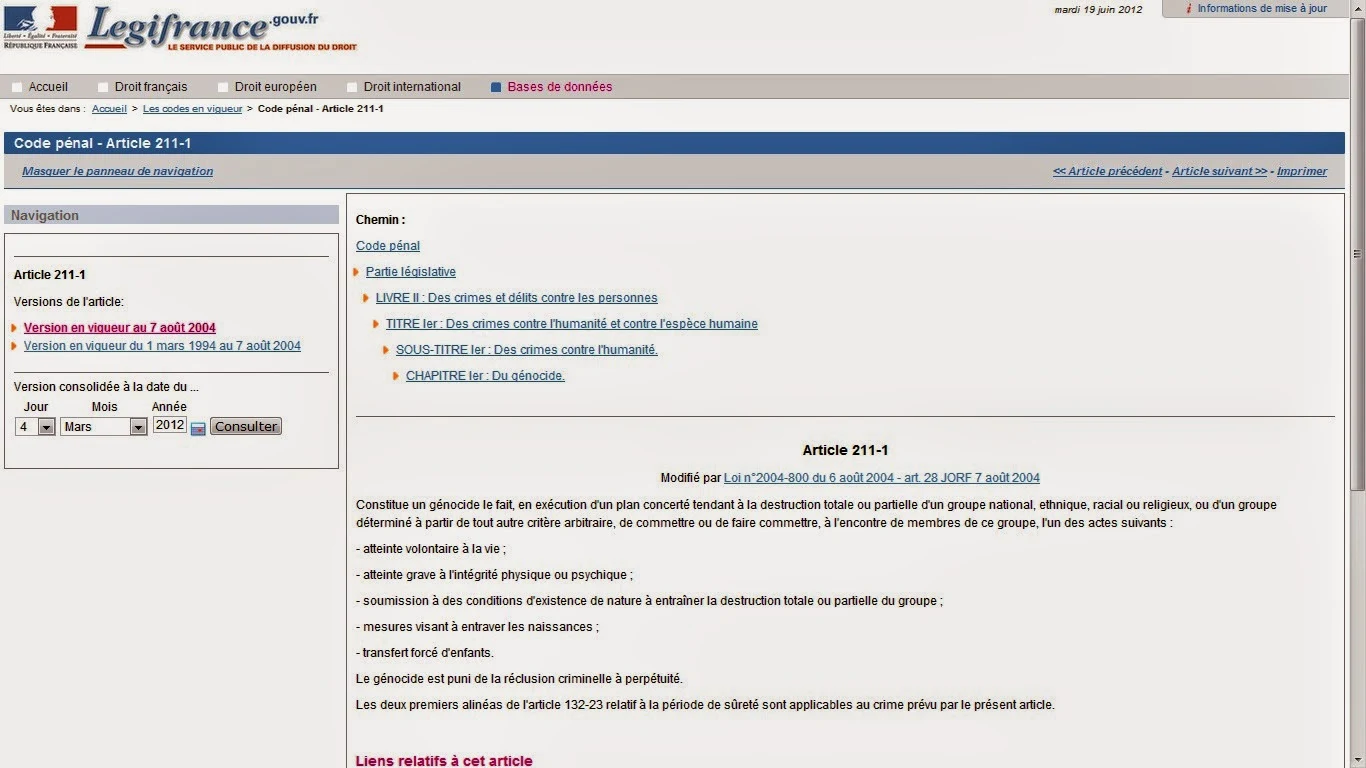Click '- atteinte grave à l'intégrité physique ou psychique ;'
The image size is (1366, 768).
[495, 575]
